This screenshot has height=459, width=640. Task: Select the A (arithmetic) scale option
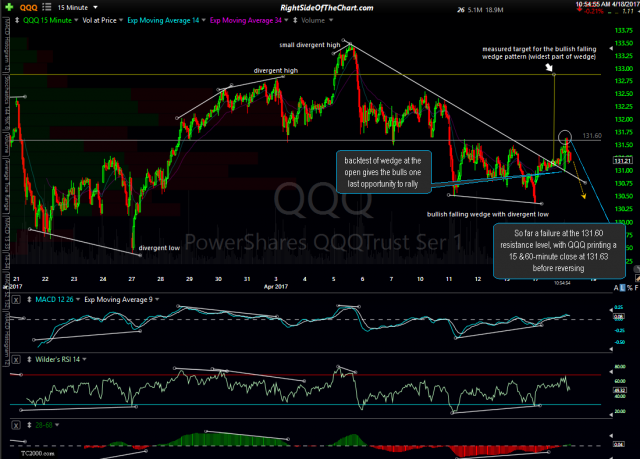[616, 288]
